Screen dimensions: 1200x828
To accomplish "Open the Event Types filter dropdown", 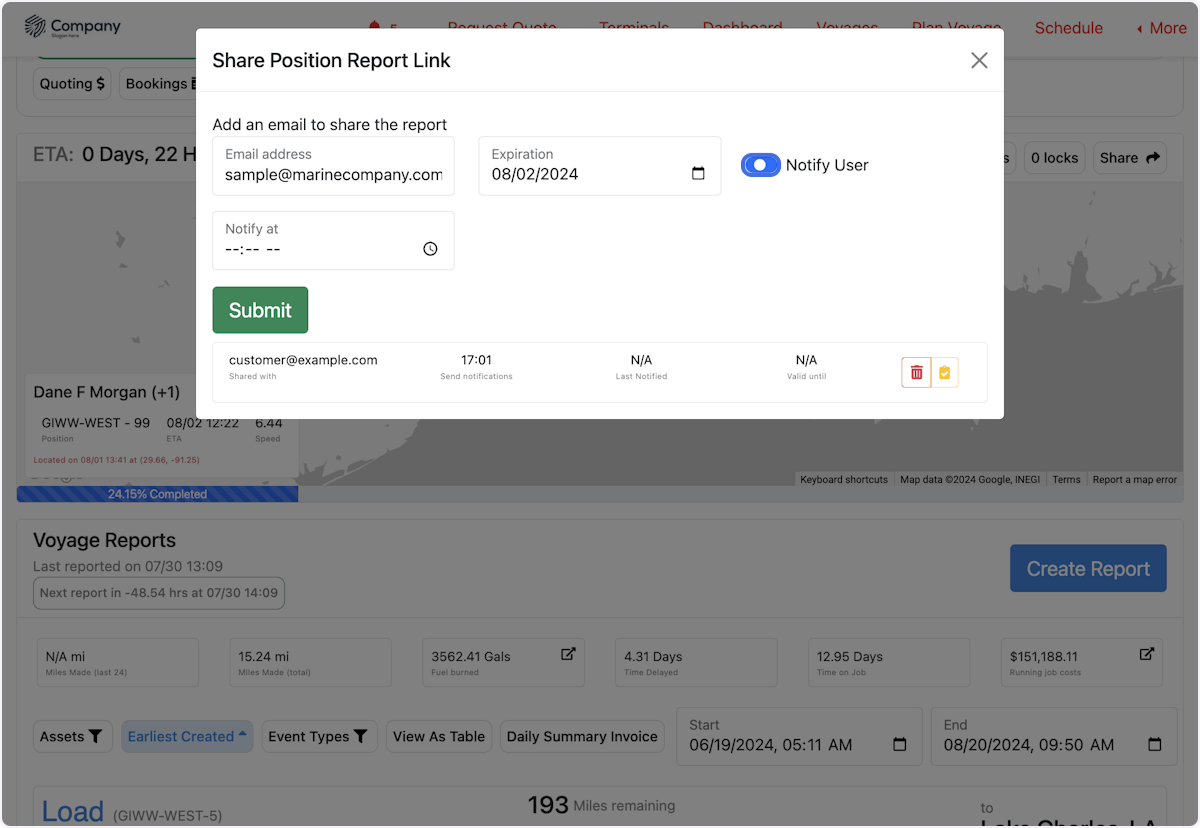I will (319, 736).
